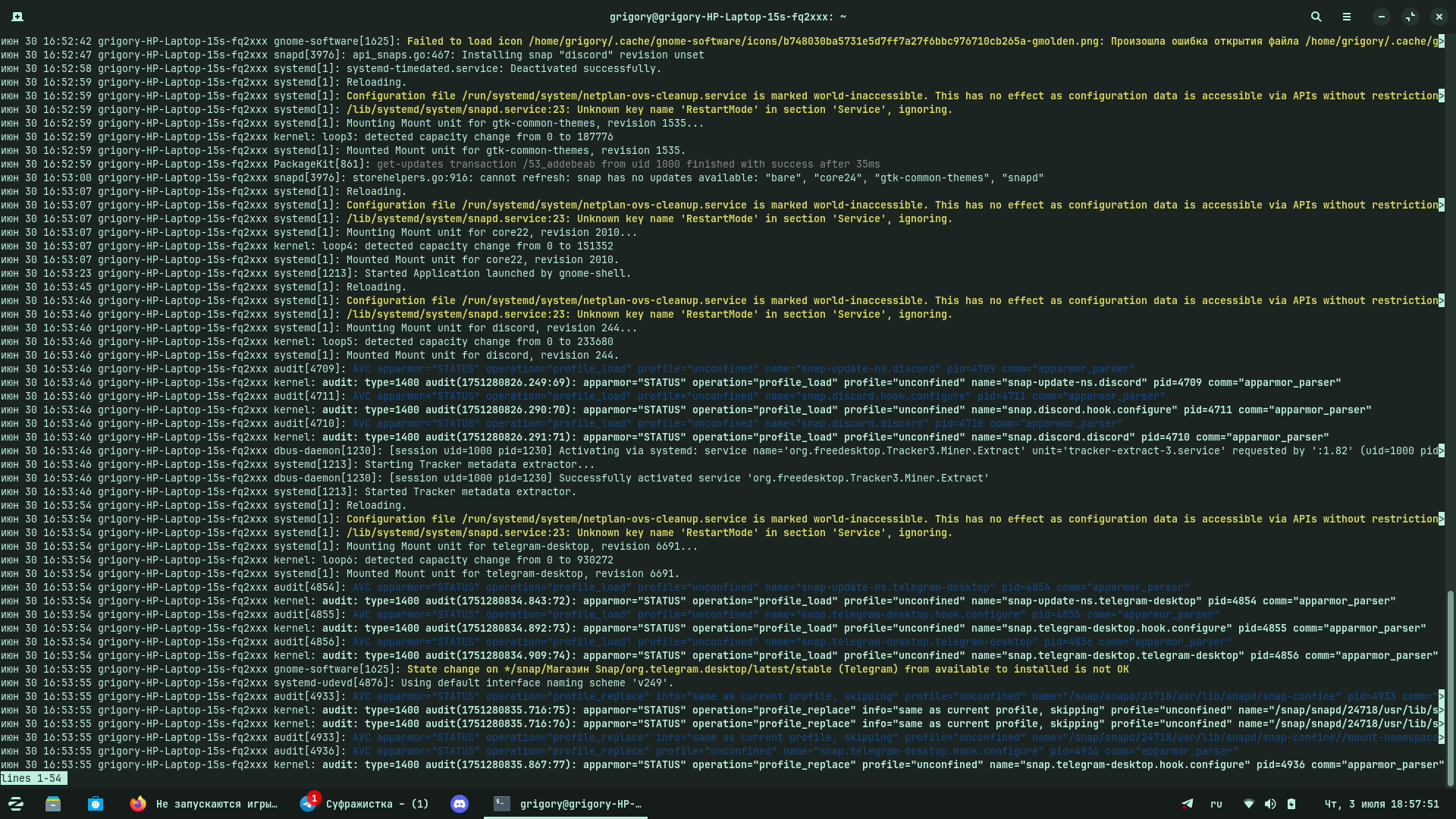Open the ru keyboard layout switcher
The width and height of the screenshot is (1456, 819).
(1216, 804)
